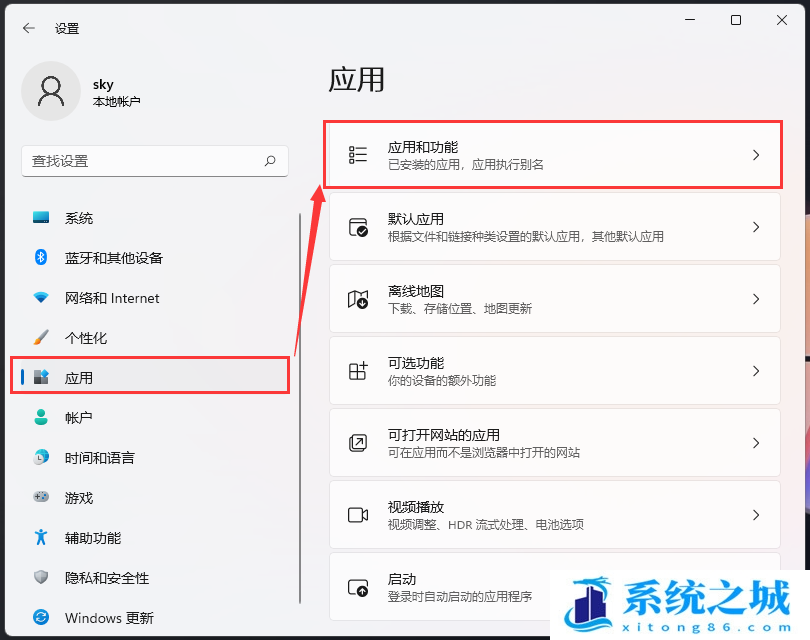Expand 可选功能 with its chevron
Image resolution: width=810 pixels, height=640 pixels.
coord(756,371)
